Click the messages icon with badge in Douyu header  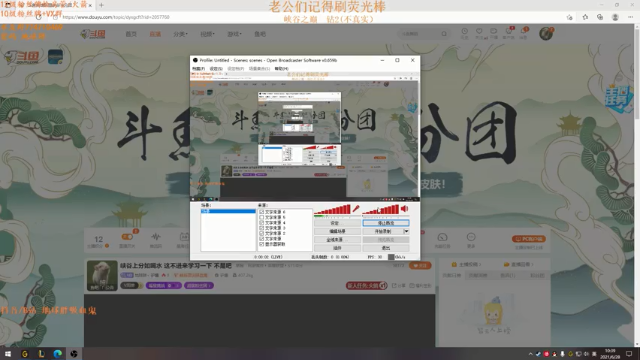coord(524,31)
